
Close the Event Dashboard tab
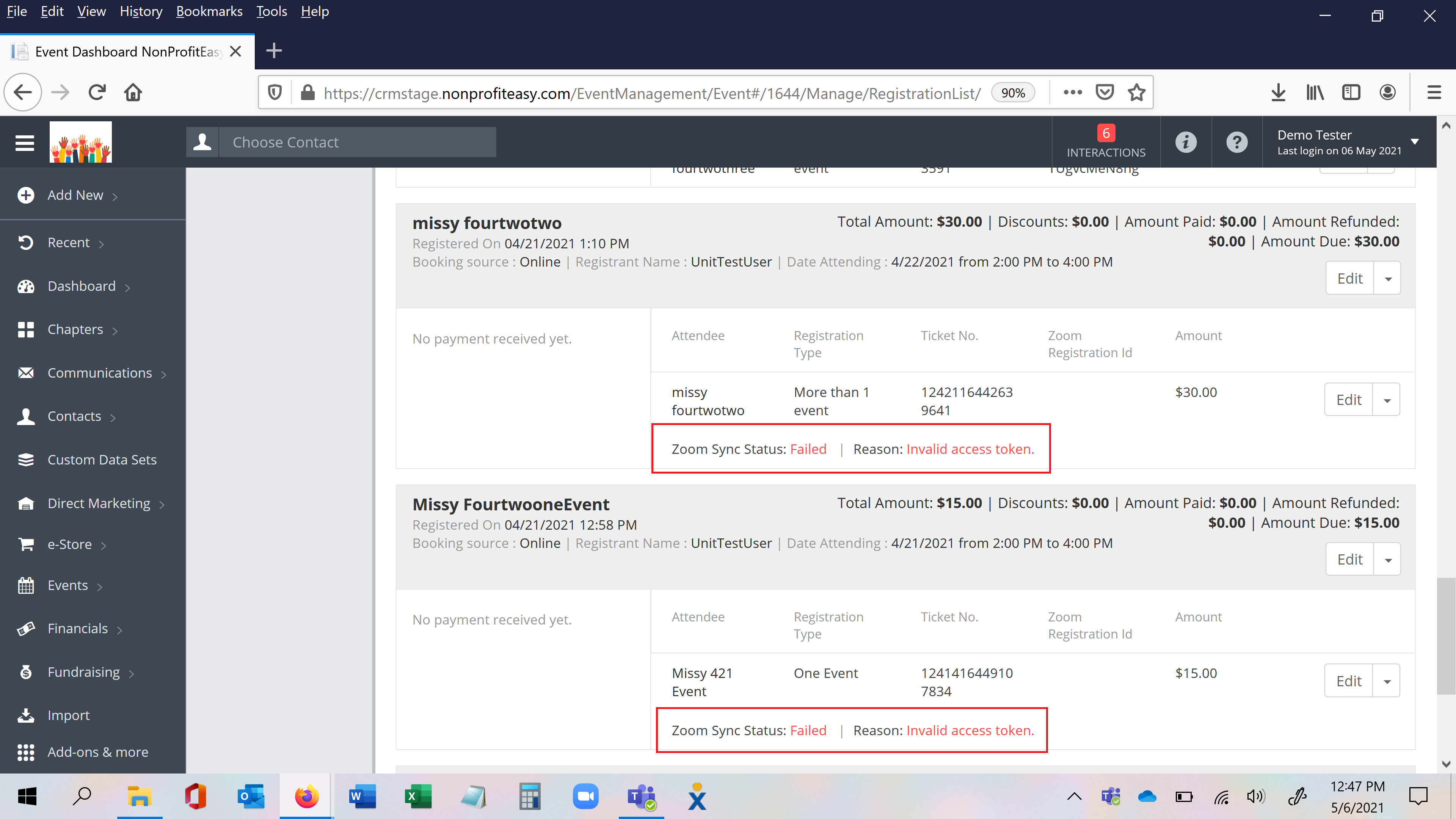coord(236,52)
